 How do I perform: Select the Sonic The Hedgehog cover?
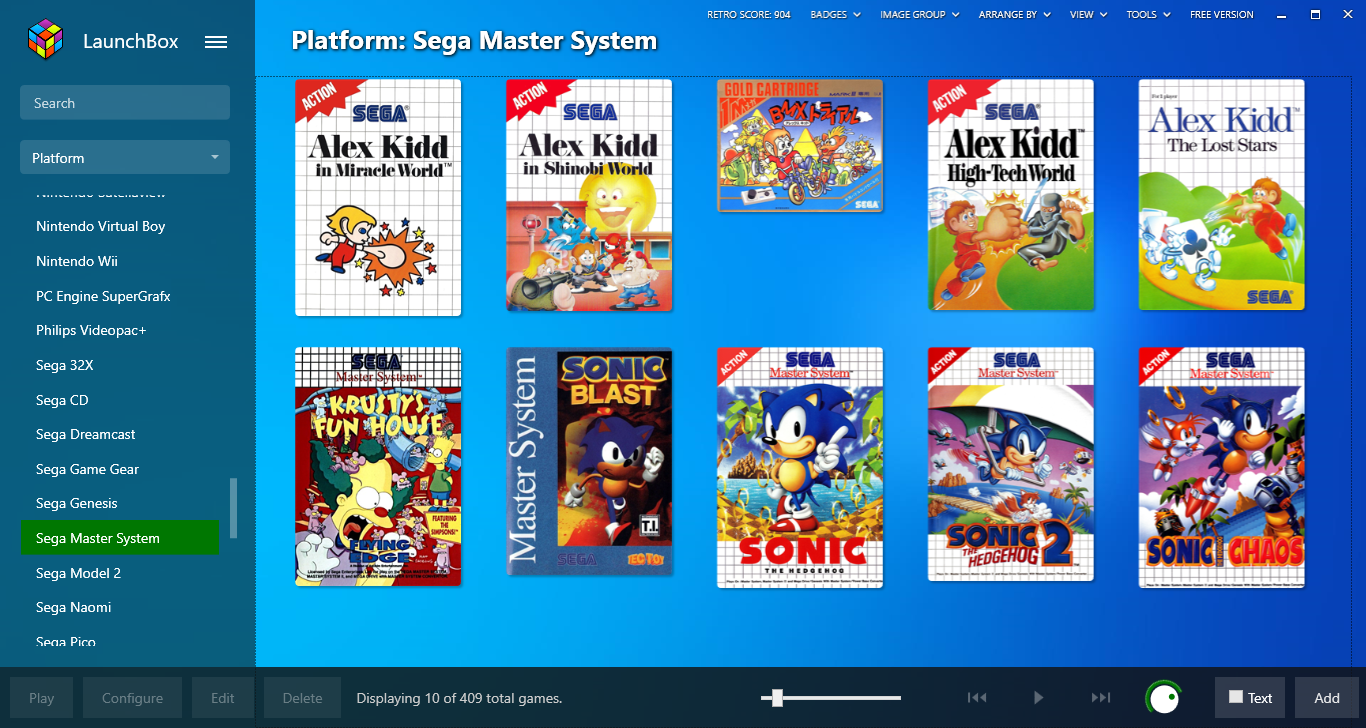point(800,468)
